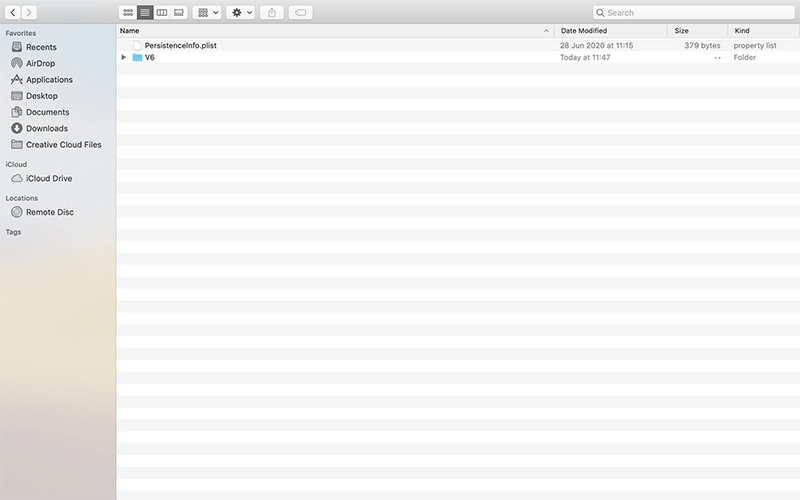Image resolution: width=800 pixels, height=500 pixels.
Task: Click the Today at 11:47 date
Action: (x=585, y=57)
